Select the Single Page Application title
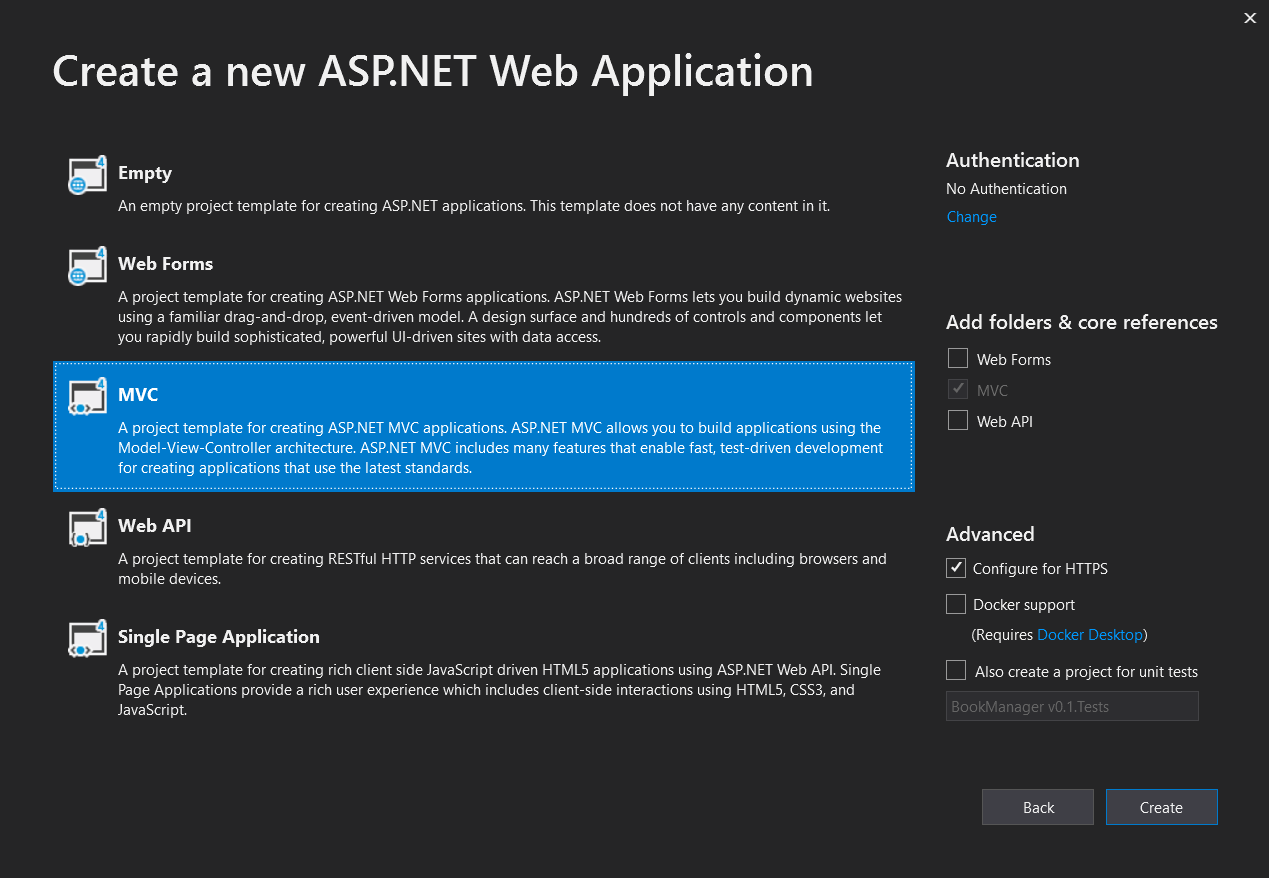The height and width of the screenshot is (878, 1269). point(218,637)
